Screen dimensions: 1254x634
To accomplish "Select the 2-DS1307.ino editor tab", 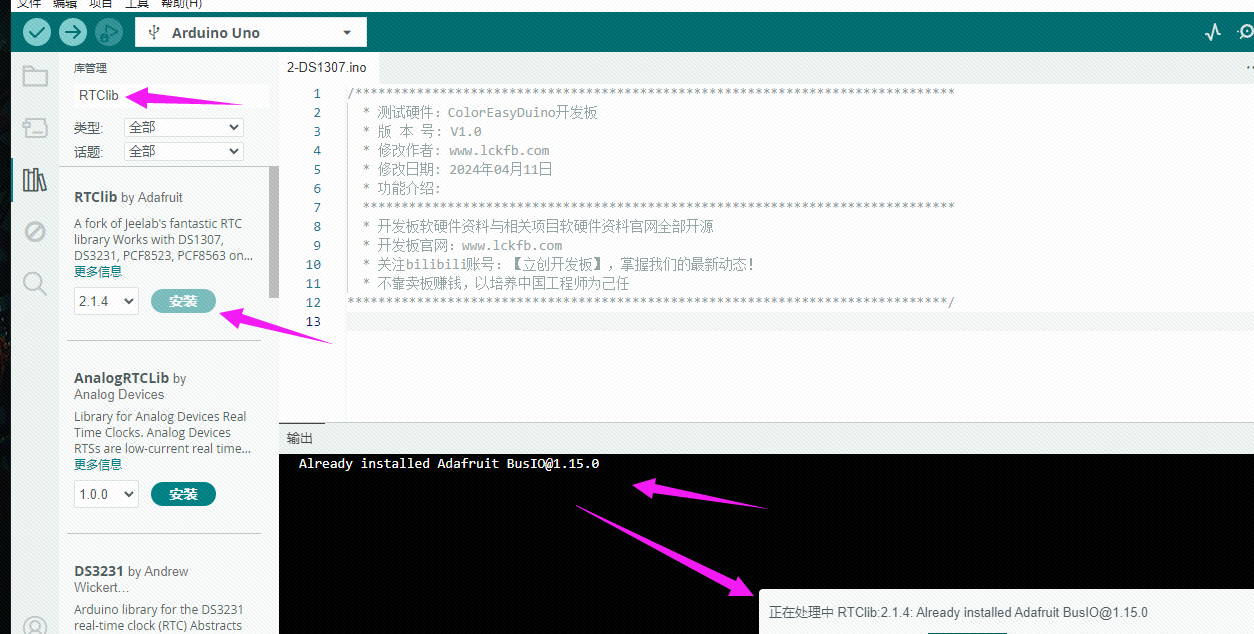I will (x=327, y=68).
